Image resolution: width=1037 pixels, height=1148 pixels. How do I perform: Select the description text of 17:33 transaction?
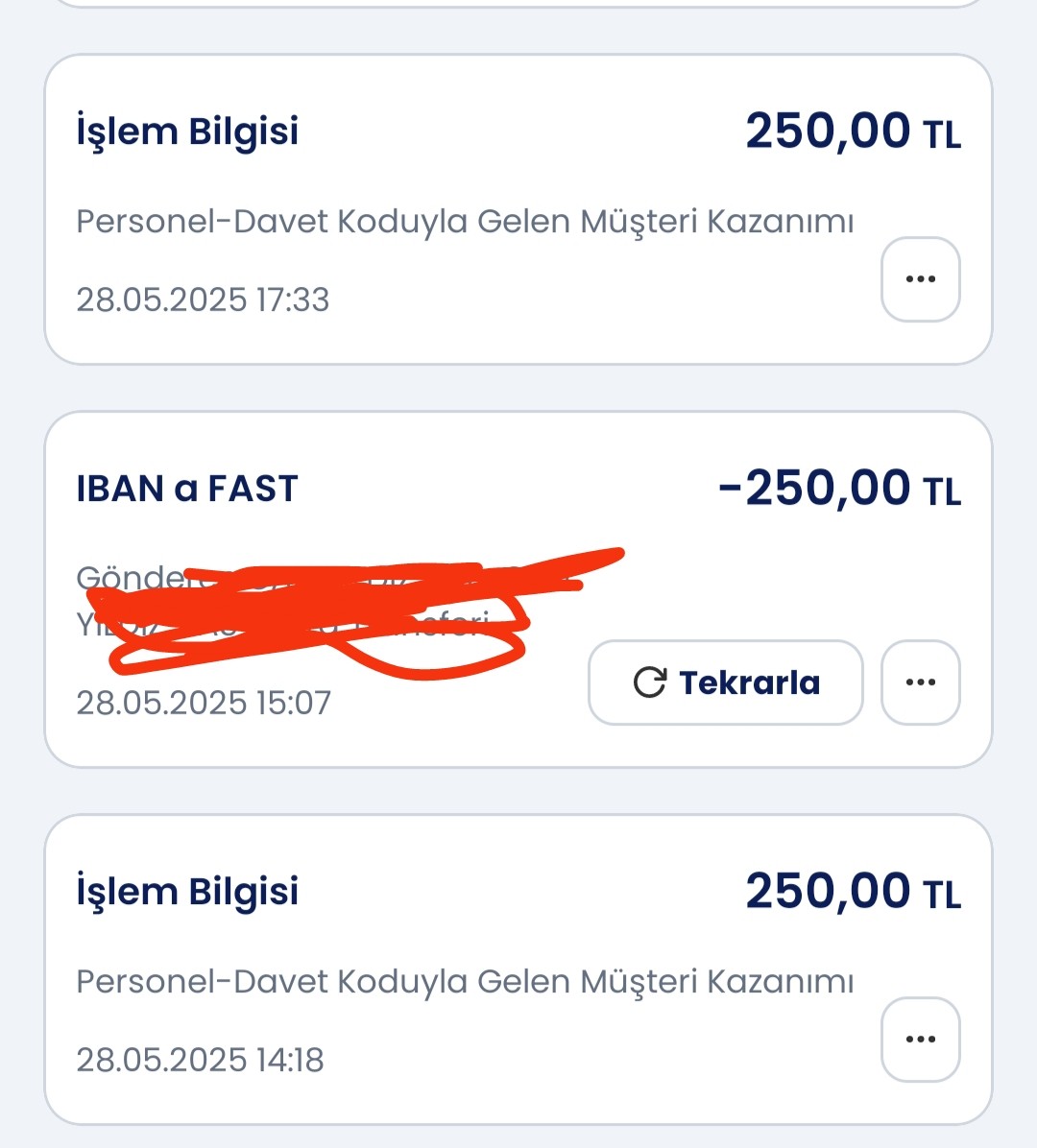click(x=465, y=221)
